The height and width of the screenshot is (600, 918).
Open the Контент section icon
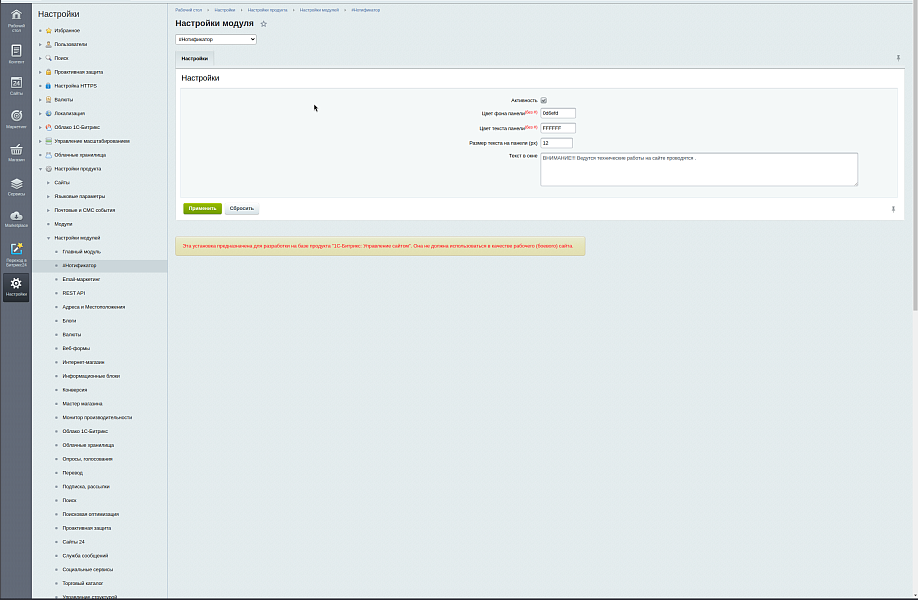(x=16, y=53)
